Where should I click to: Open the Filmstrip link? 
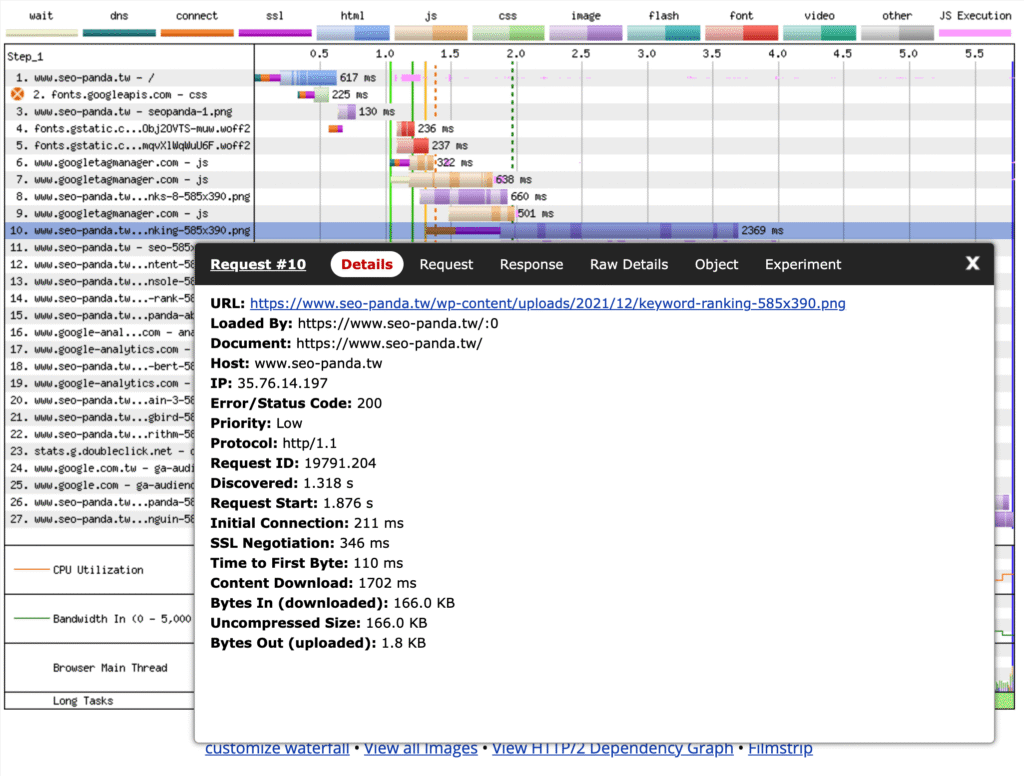tap(780, 749)
